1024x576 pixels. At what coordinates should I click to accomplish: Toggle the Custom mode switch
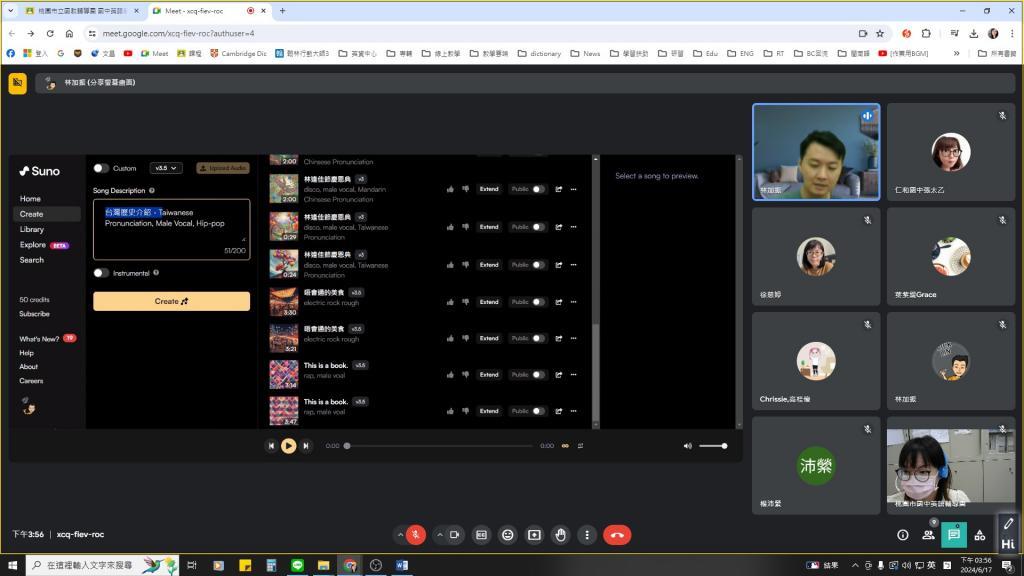[101, 168]
